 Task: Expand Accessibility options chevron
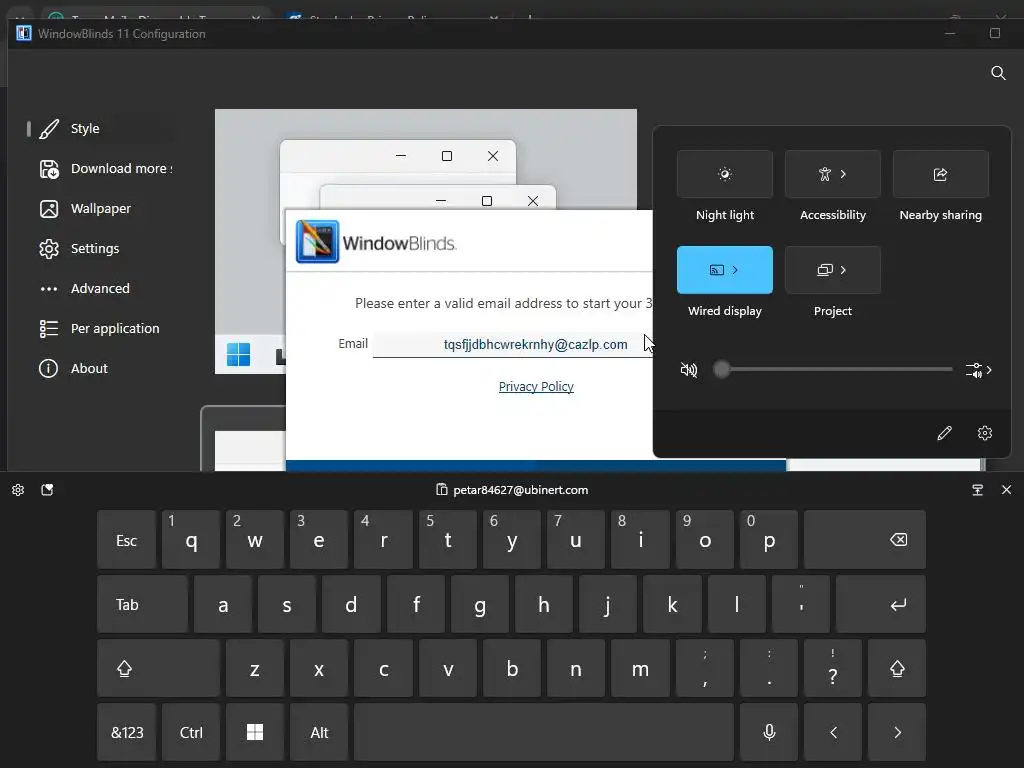coord(844,174)
